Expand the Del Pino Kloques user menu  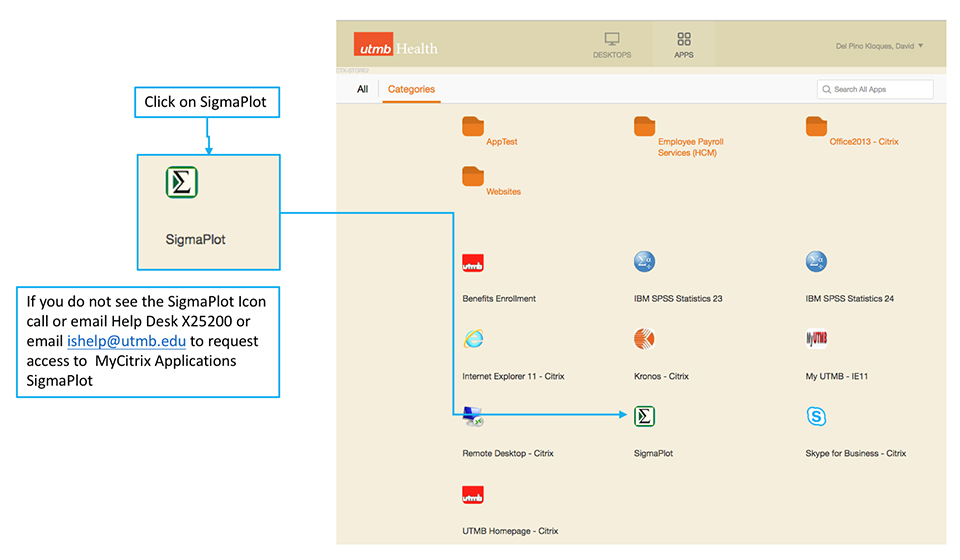pos(879,46)
